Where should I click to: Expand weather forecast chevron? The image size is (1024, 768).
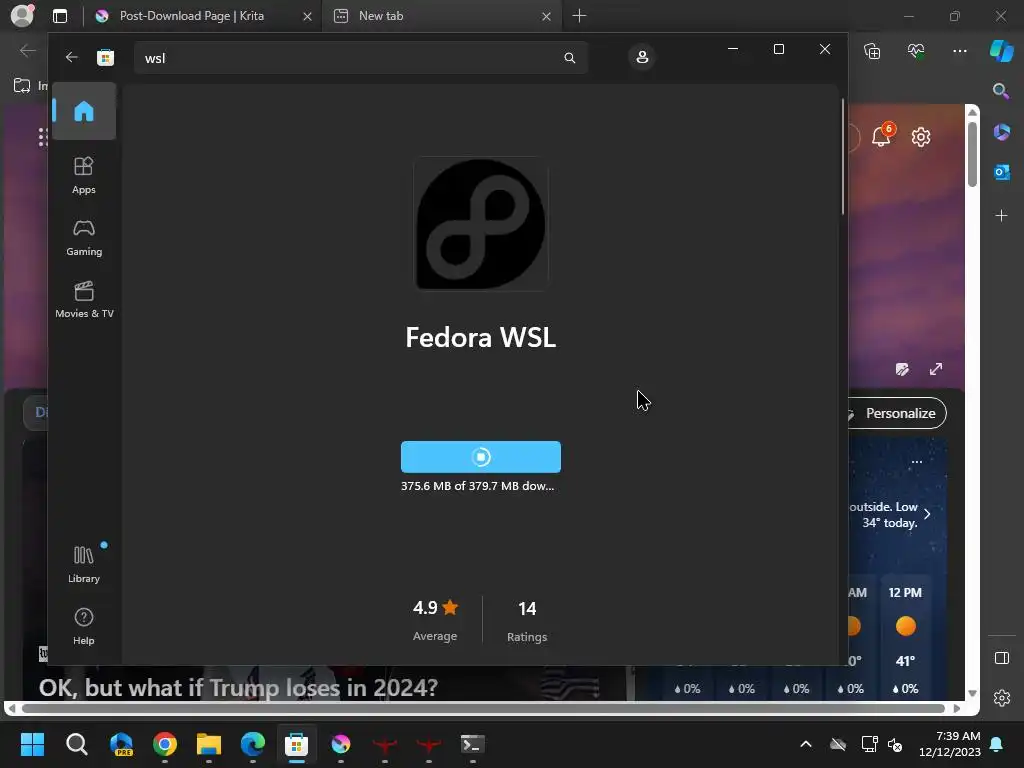(x=927, y=514)
